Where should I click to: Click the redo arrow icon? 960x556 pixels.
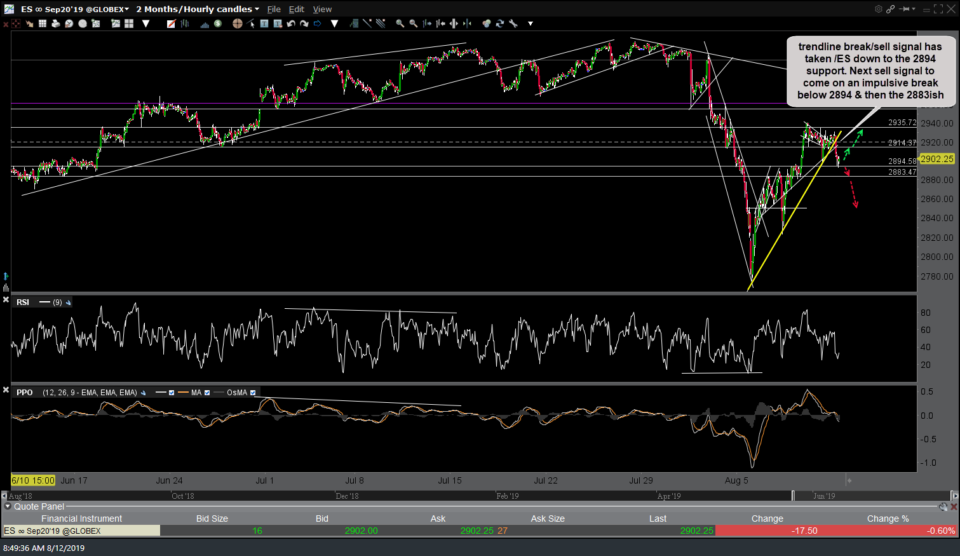(304, 24)
